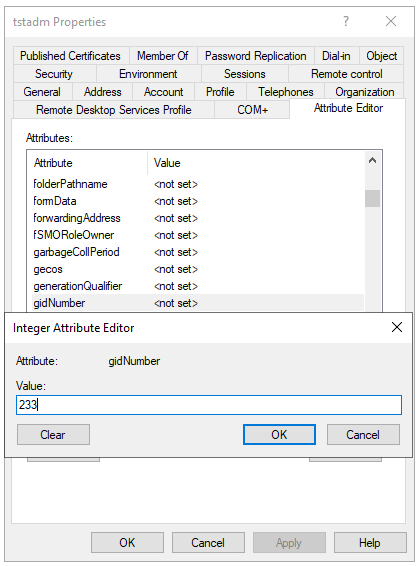Open the Environment tab
This screenshot has width=420, height=566.
click(x=148, y=74)
